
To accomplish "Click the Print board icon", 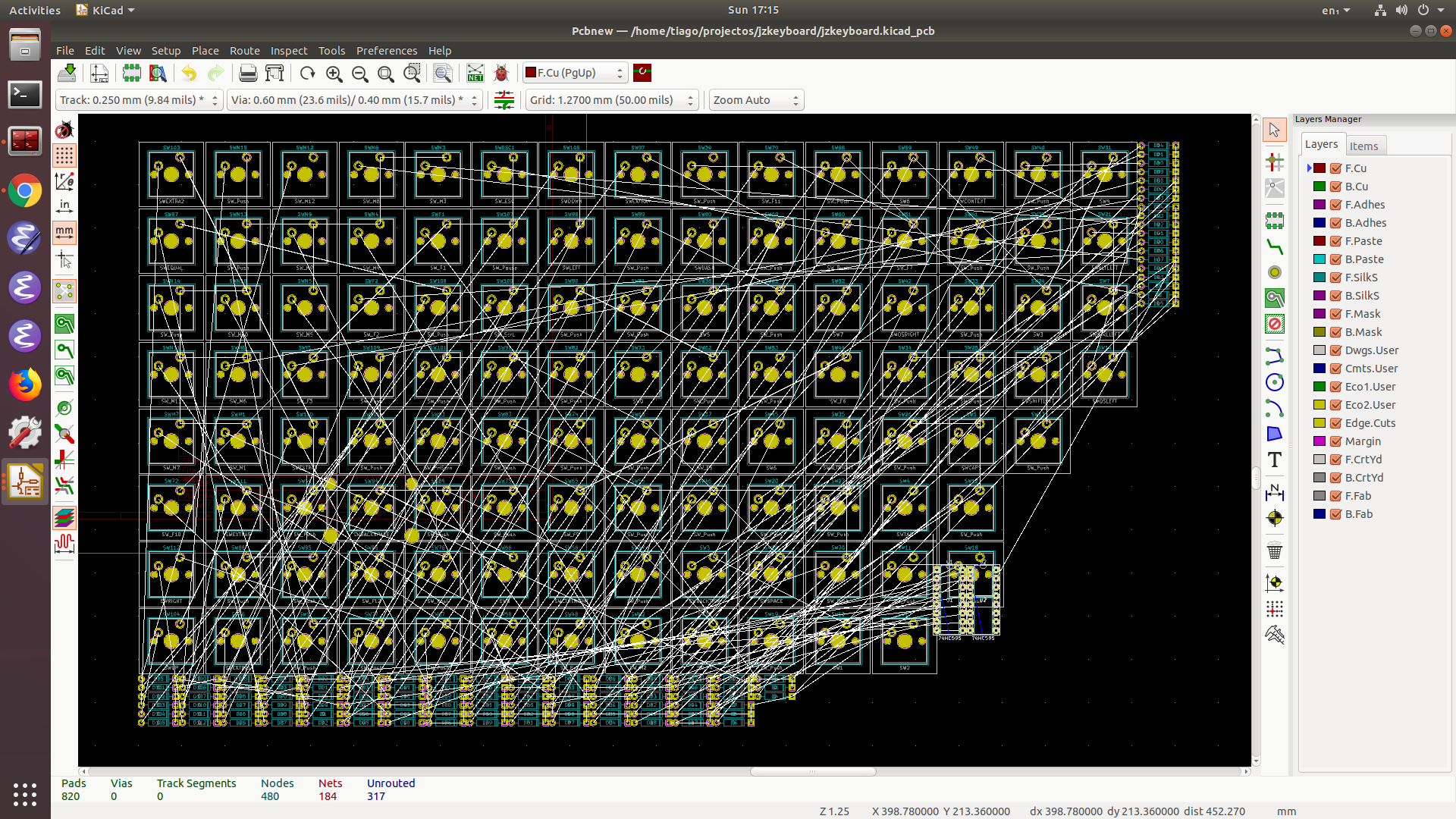I will click(247, 74).
